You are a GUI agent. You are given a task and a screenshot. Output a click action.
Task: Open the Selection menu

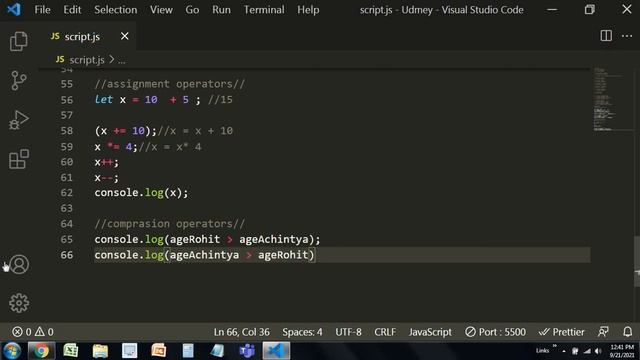pos(116,9)
